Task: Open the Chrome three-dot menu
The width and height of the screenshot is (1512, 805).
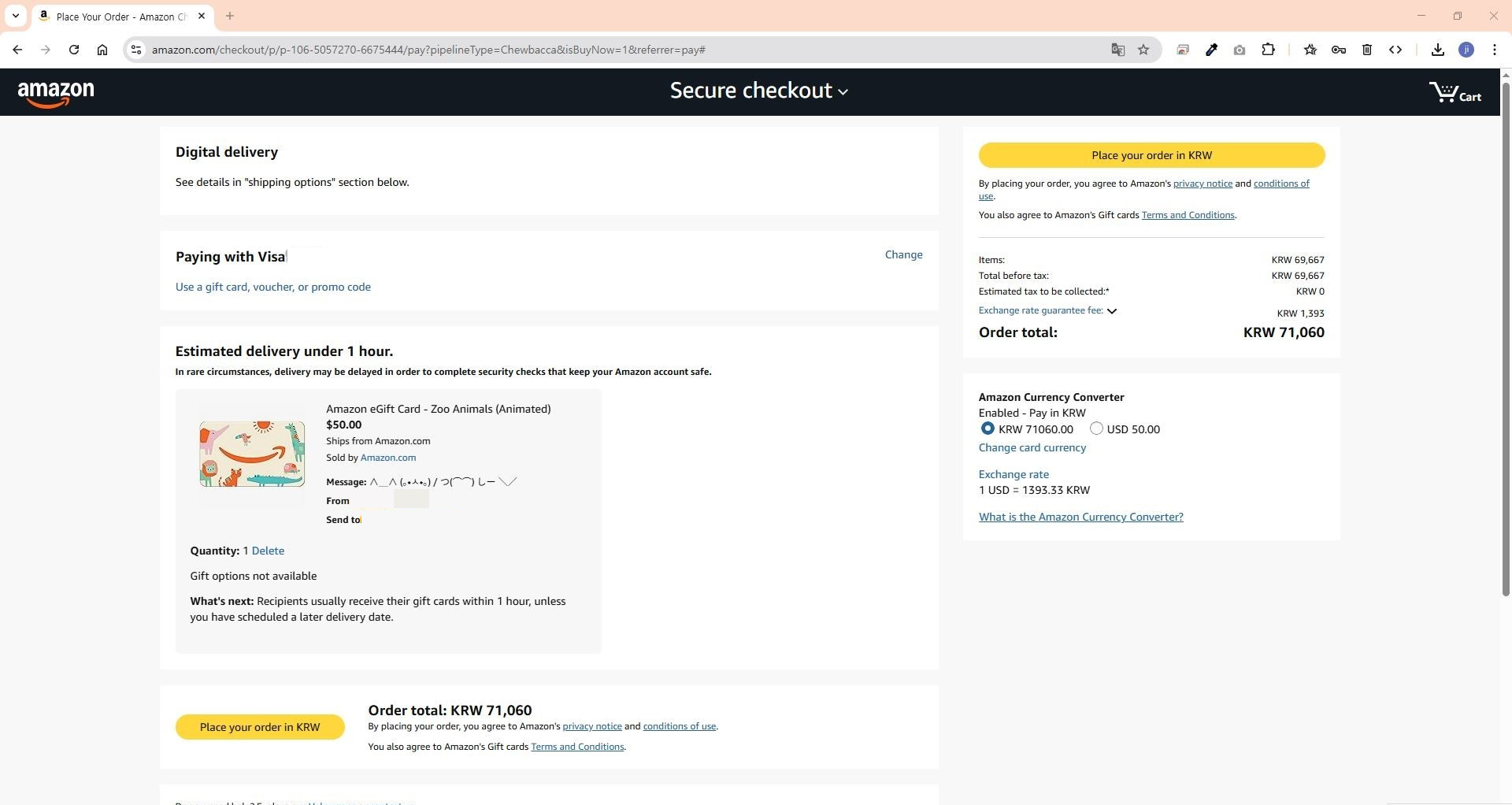Action: [x=1495, y=50]
